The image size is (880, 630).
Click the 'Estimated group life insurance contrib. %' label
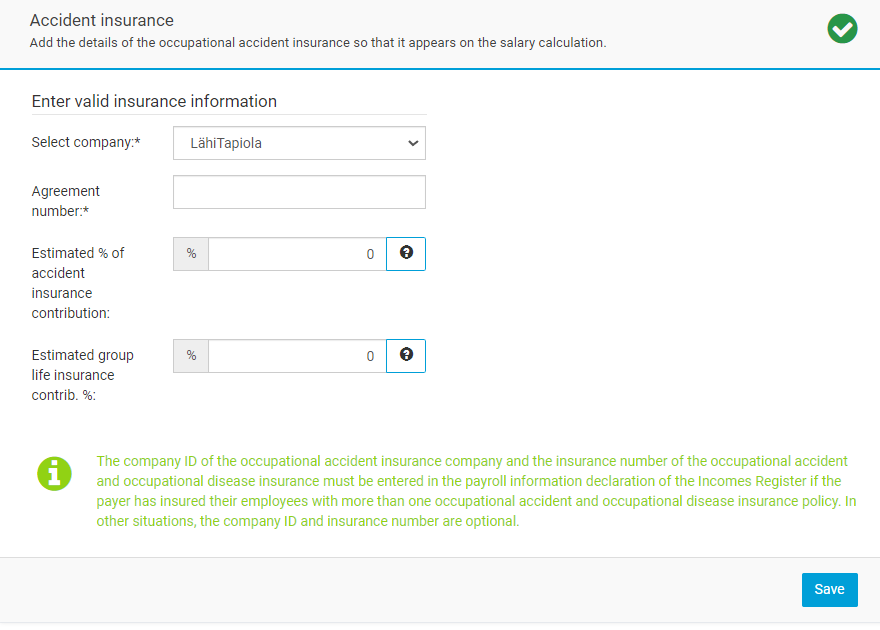pos(82,375)
